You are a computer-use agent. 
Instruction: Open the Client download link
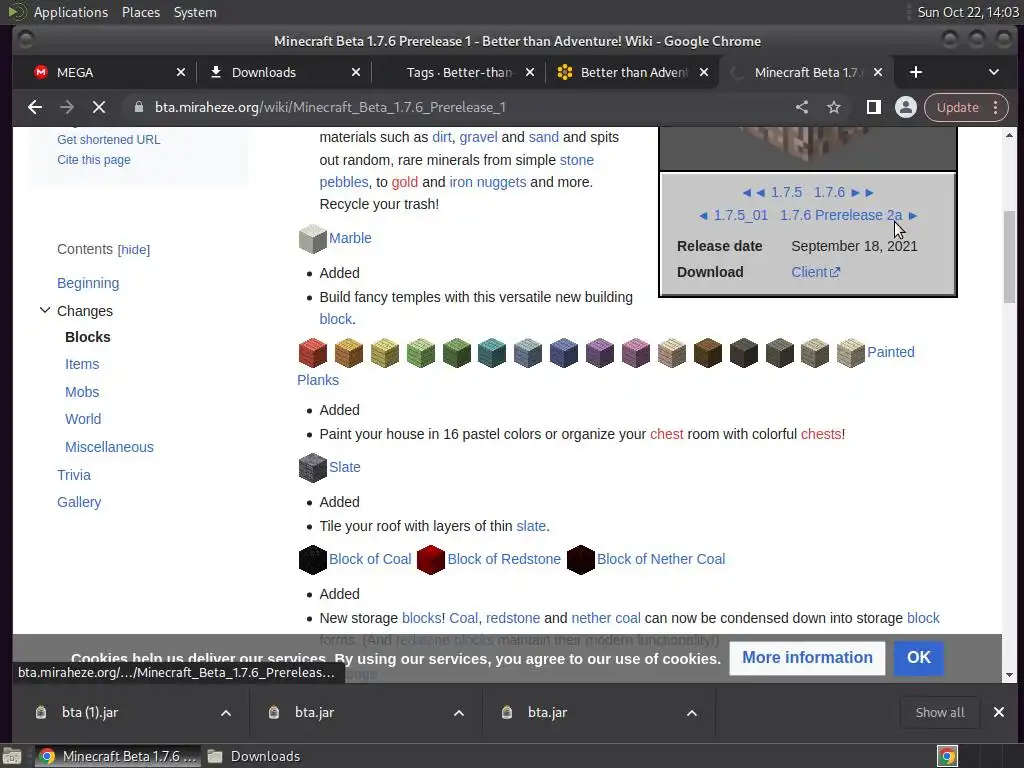pyautogui.click(x=816, y=272)
